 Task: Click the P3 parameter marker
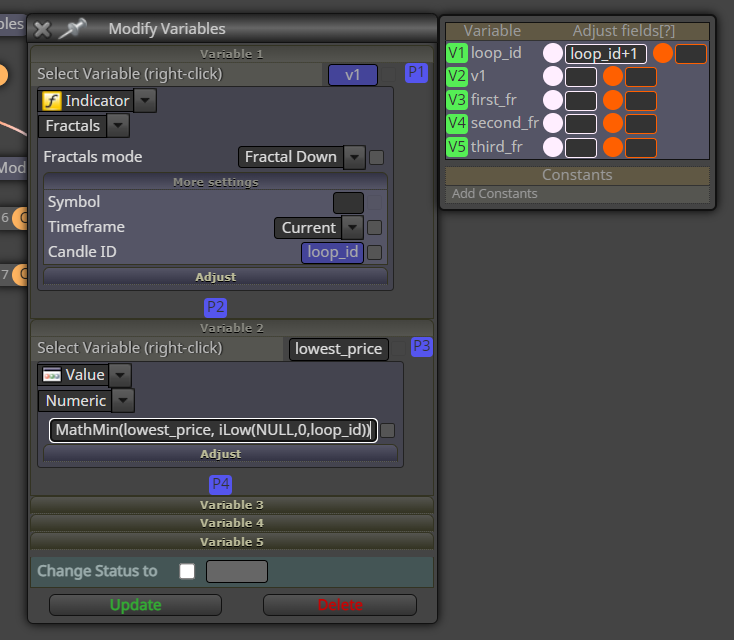click(422, 346)
